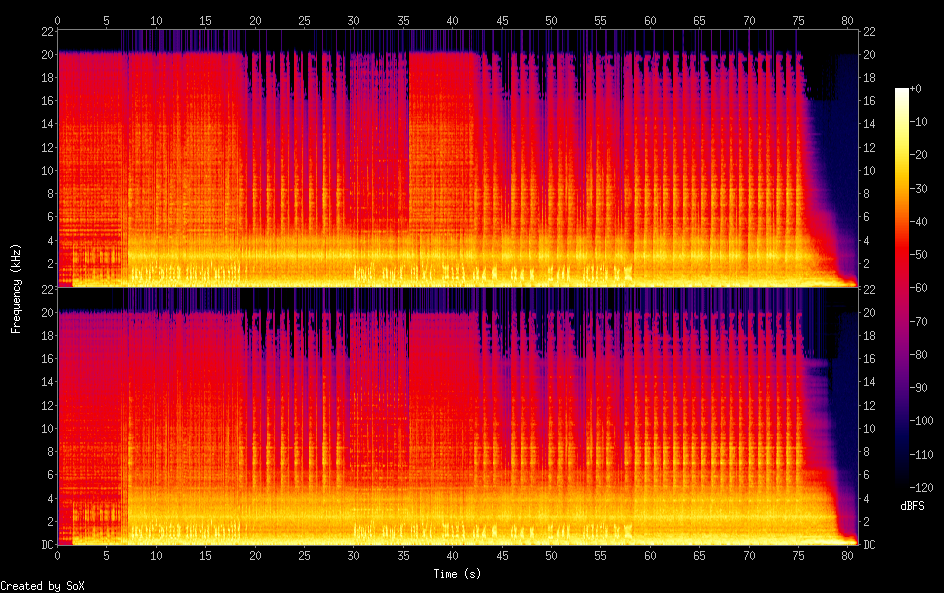
Task: Click the "Frequency (kHz)" axis title
Action: tap(16, 288)
